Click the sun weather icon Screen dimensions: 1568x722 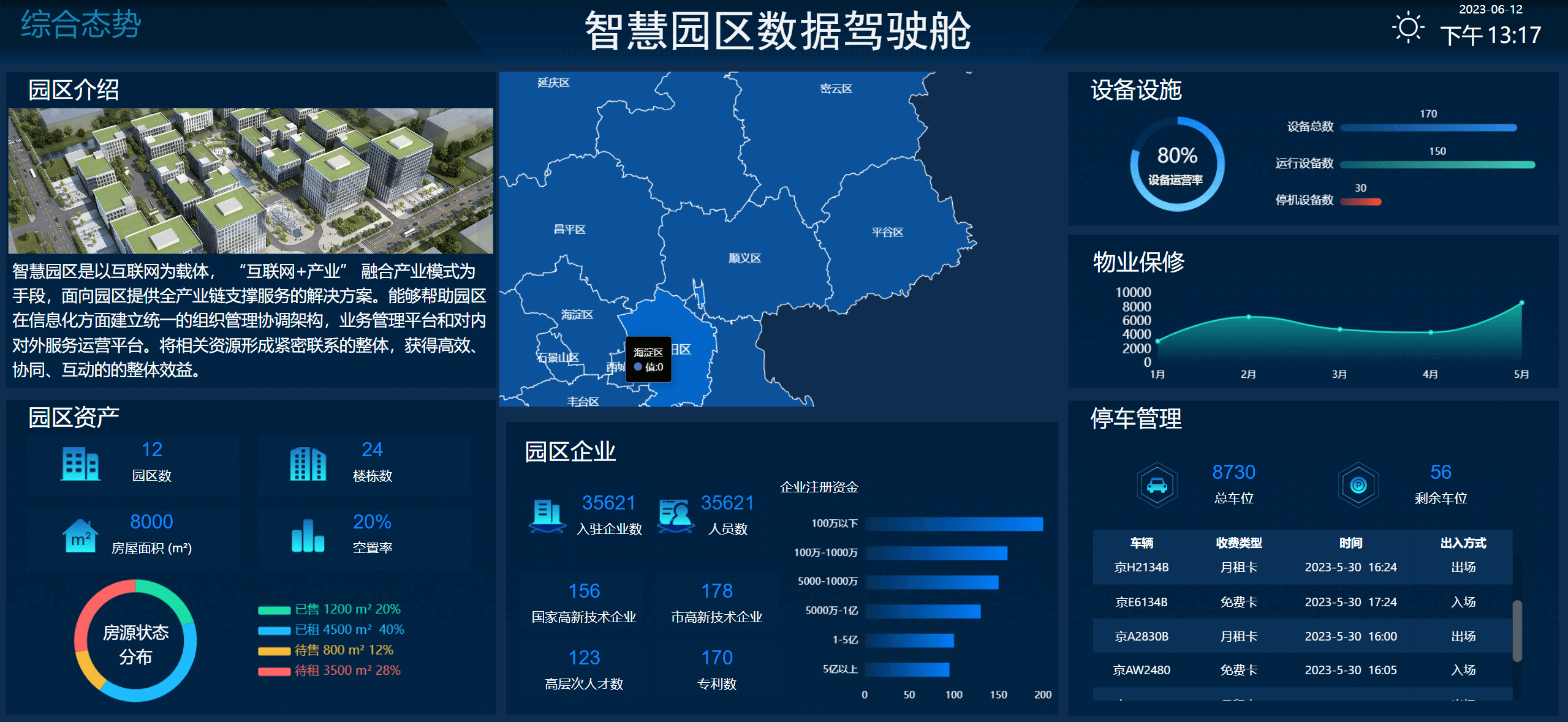tap(1407, 27)
